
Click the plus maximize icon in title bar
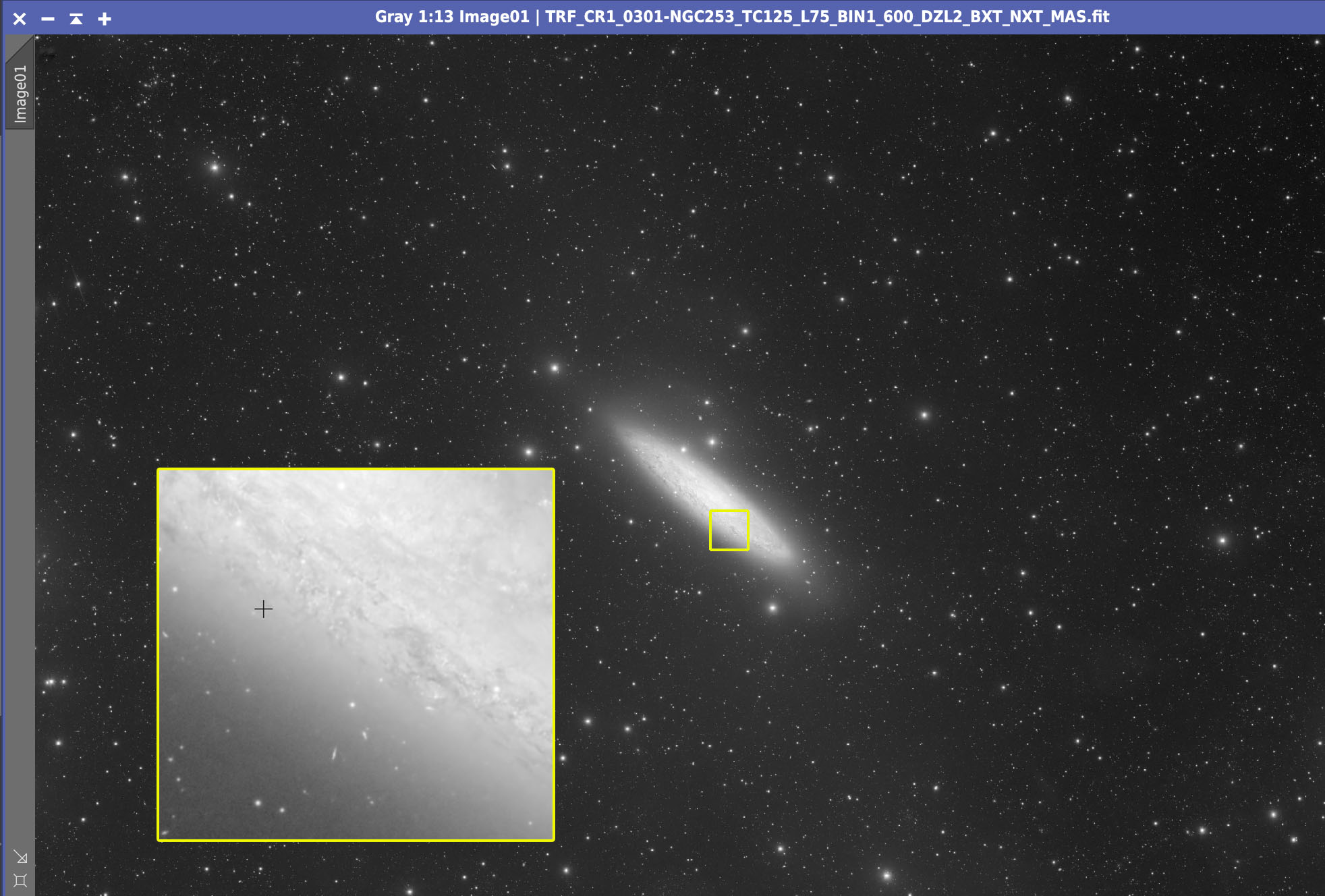[x=105, y=18]
